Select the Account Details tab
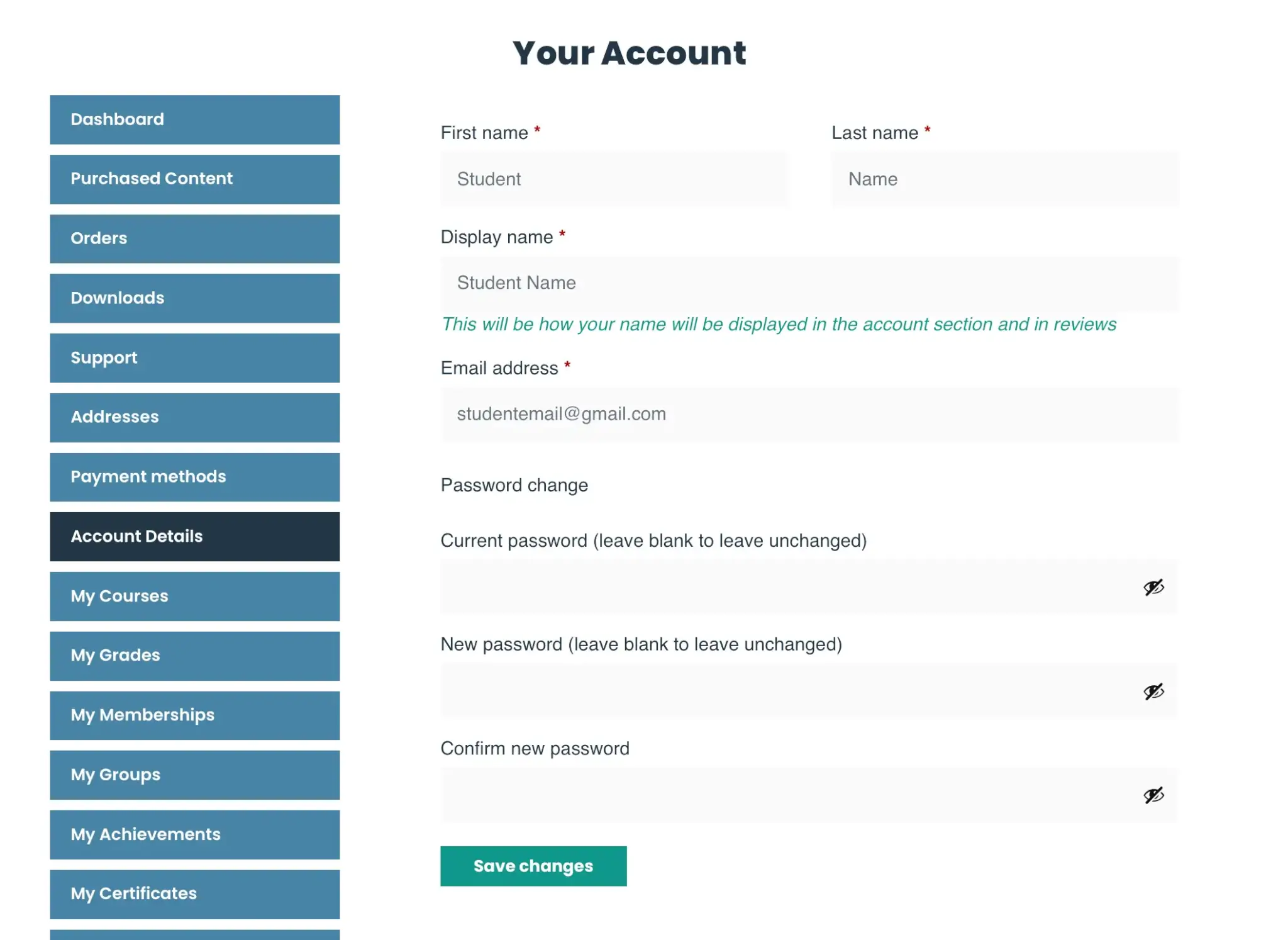Viewport: 1288px width, 940px height. coord(194,536)
